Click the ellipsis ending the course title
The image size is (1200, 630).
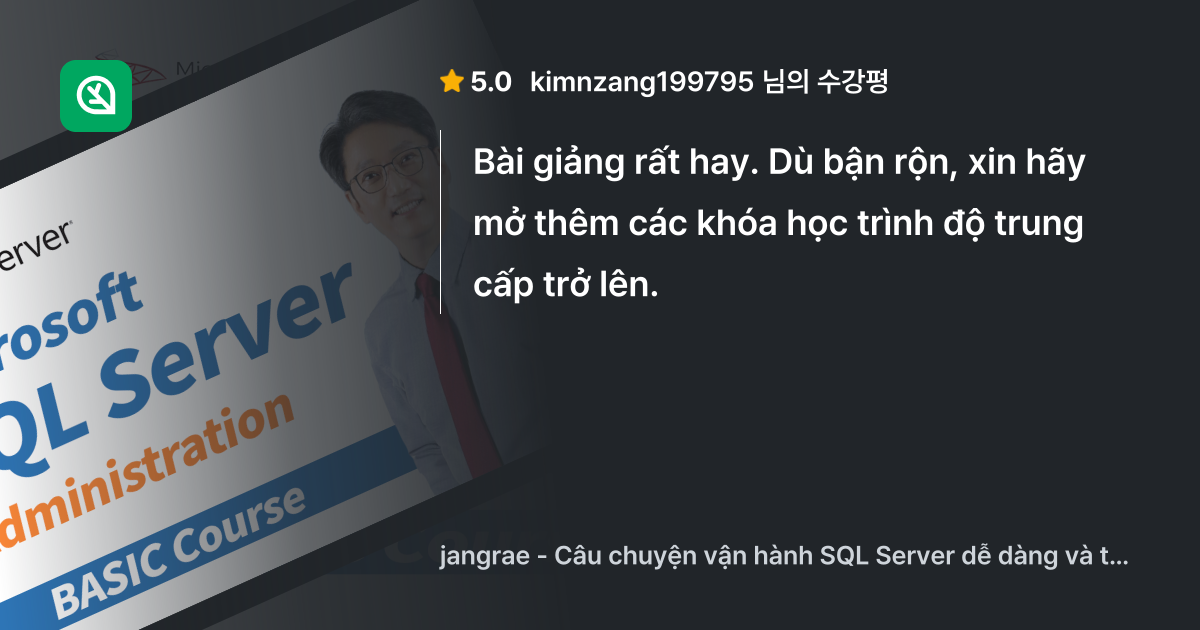(1121, 557)
